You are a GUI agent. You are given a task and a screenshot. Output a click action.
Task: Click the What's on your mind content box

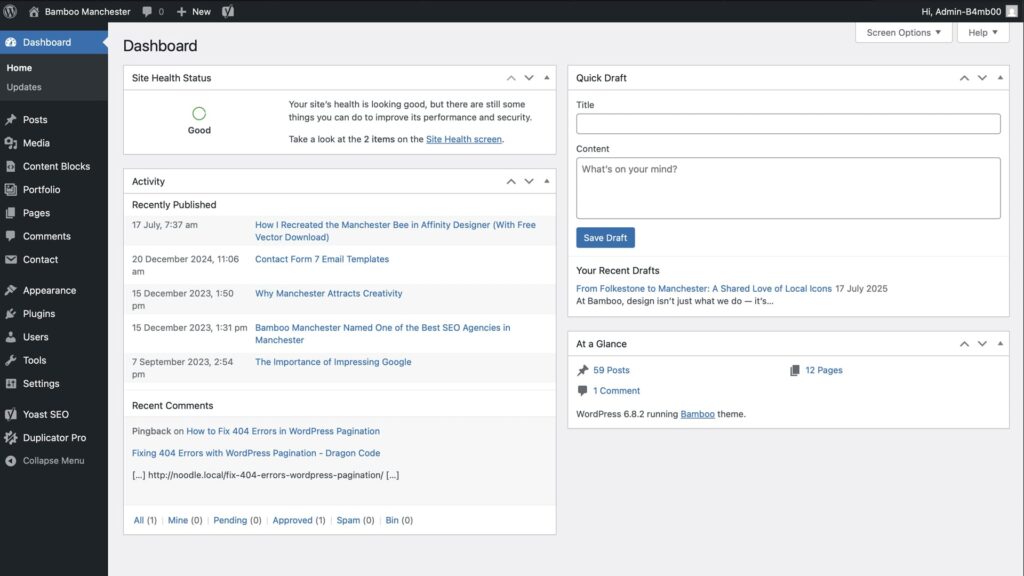(x=788, y=188)
